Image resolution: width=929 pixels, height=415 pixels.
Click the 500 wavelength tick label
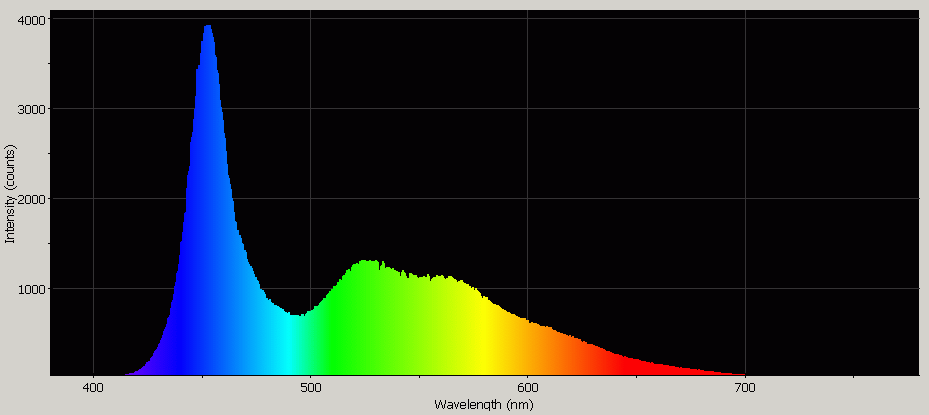tap(310, 389)
